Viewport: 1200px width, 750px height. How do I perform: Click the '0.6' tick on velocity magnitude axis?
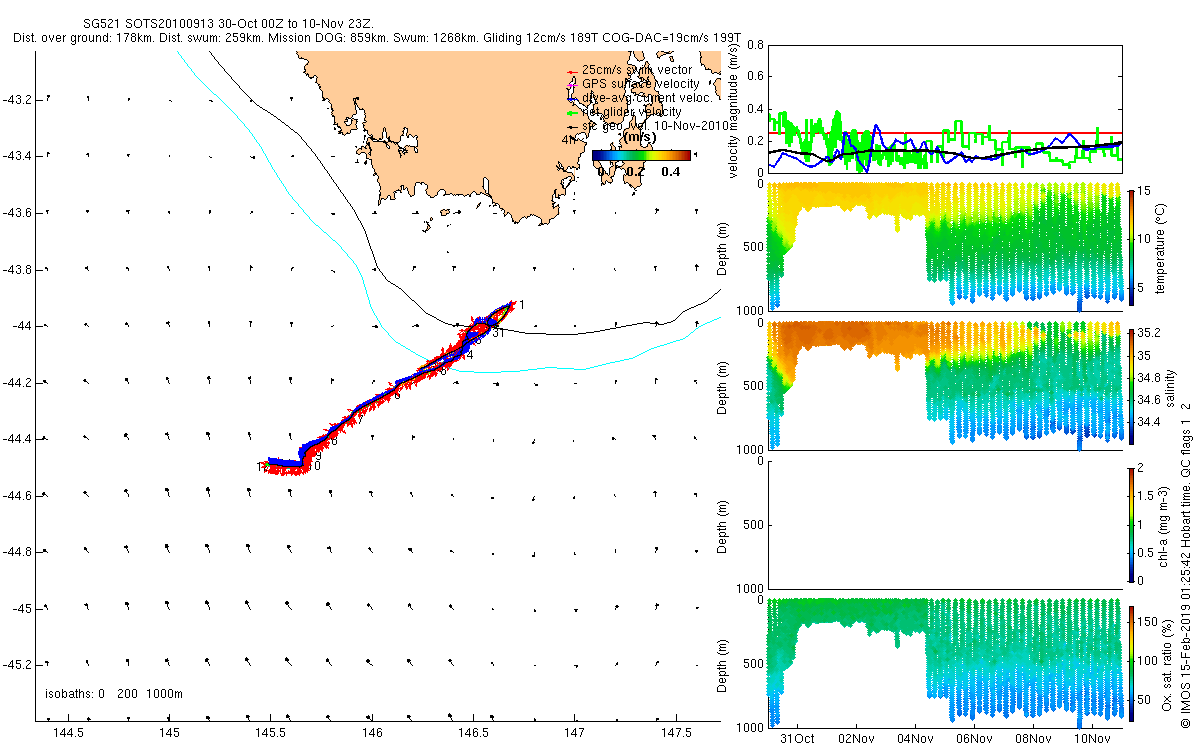pos(755,77)
